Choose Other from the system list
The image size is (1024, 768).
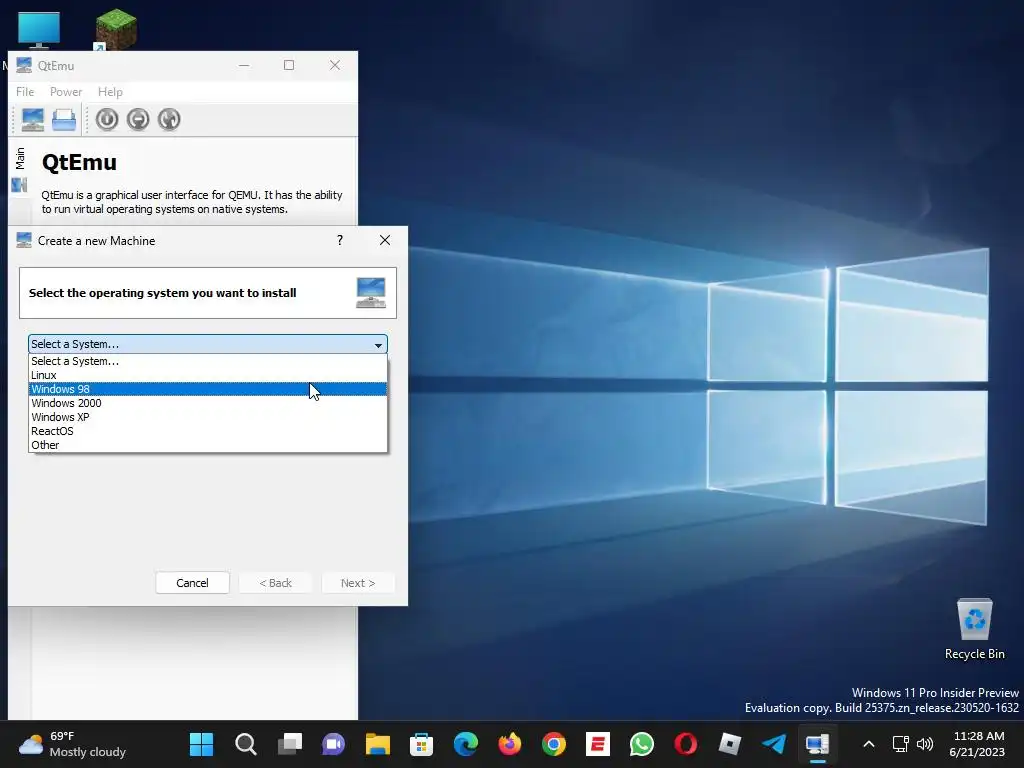pyautogui.click(x=208, y=445)
